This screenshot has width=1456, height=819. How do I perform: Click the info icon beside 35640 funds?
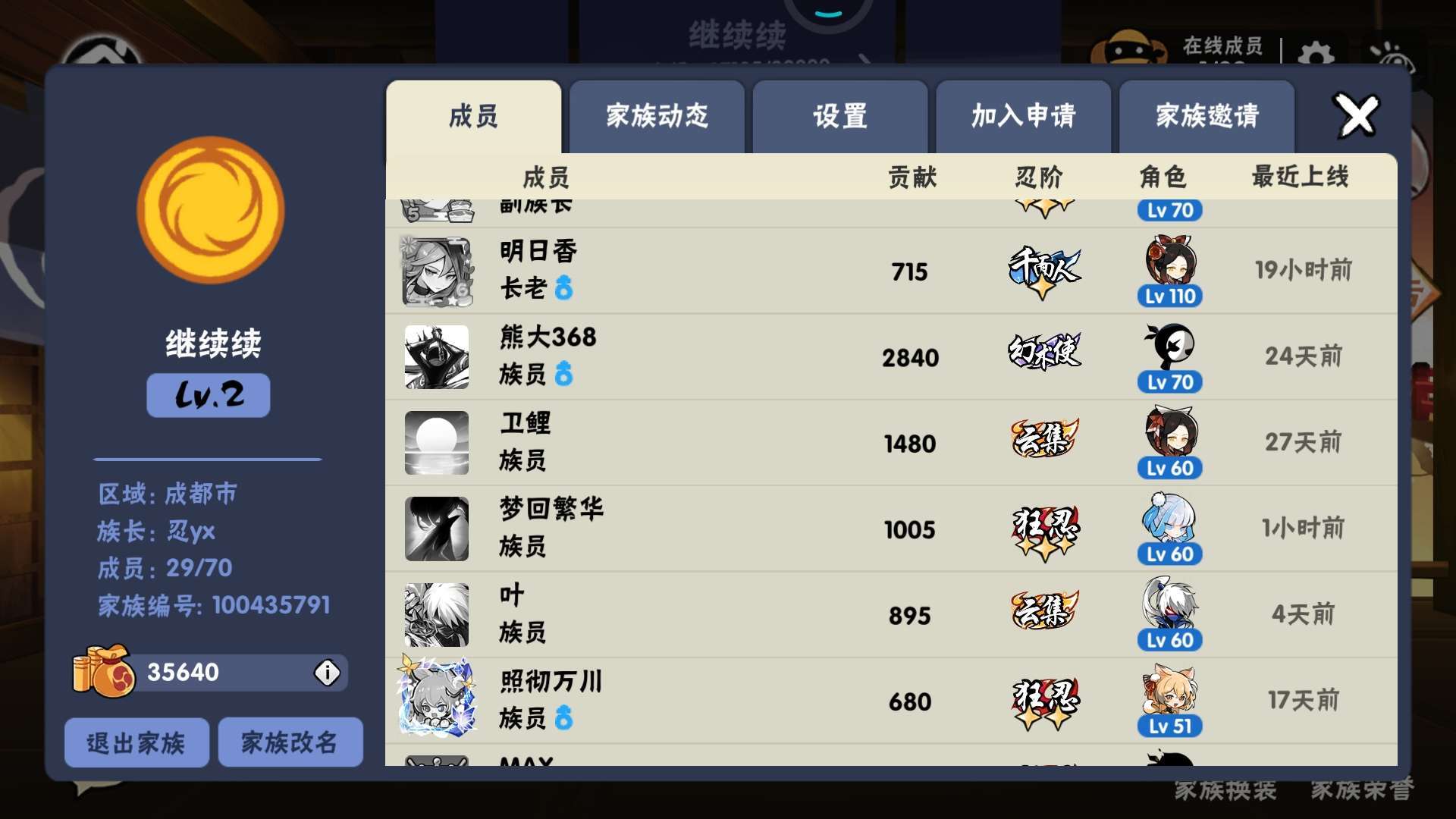point(328,672)
